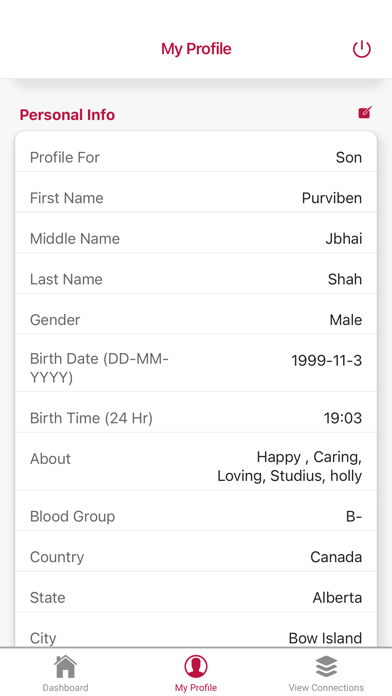Switch to View Connections tab
392x696 pixels.
(326, 688)
